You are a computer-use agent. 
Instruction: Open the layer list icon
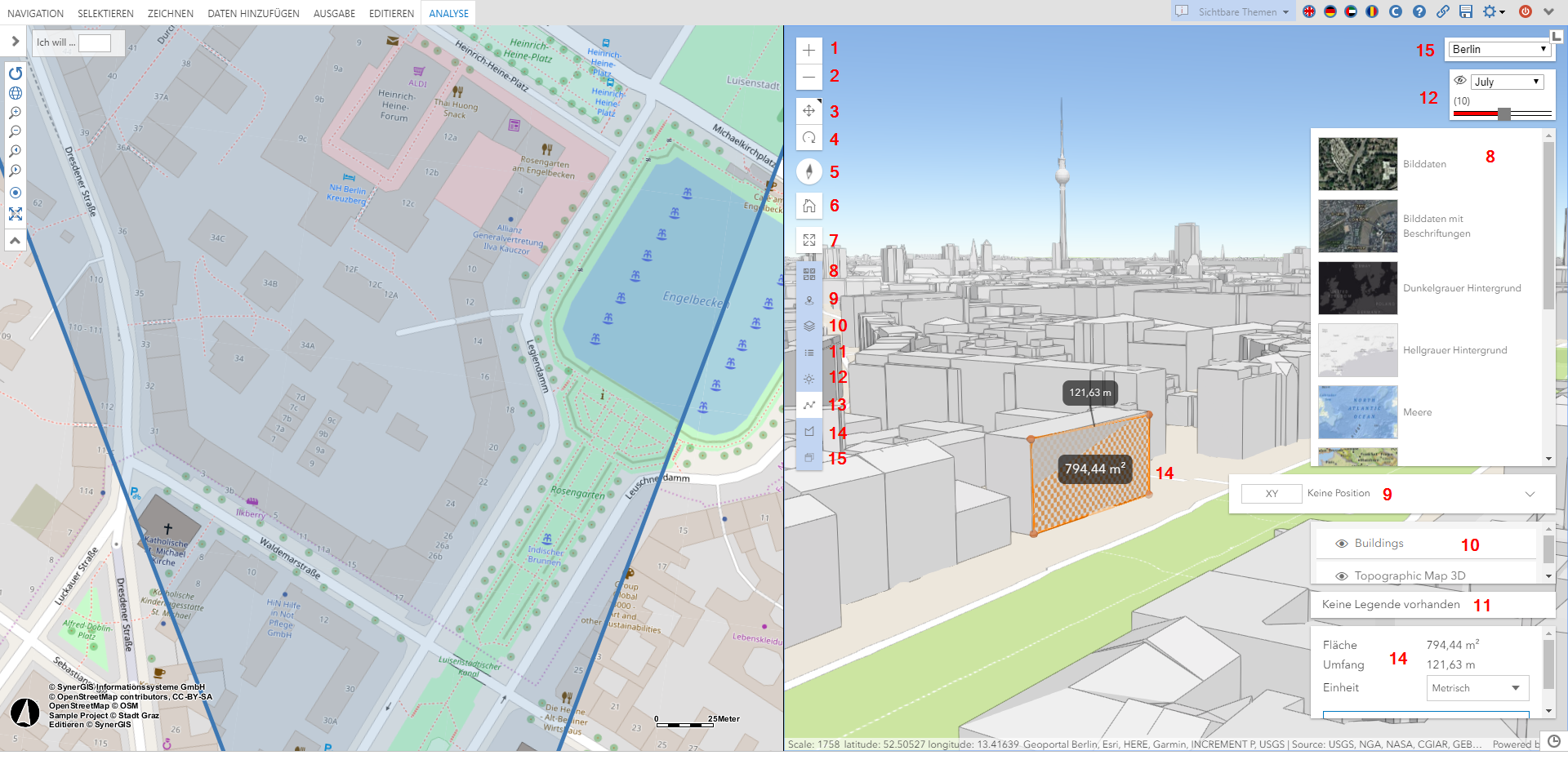[808, 325]
